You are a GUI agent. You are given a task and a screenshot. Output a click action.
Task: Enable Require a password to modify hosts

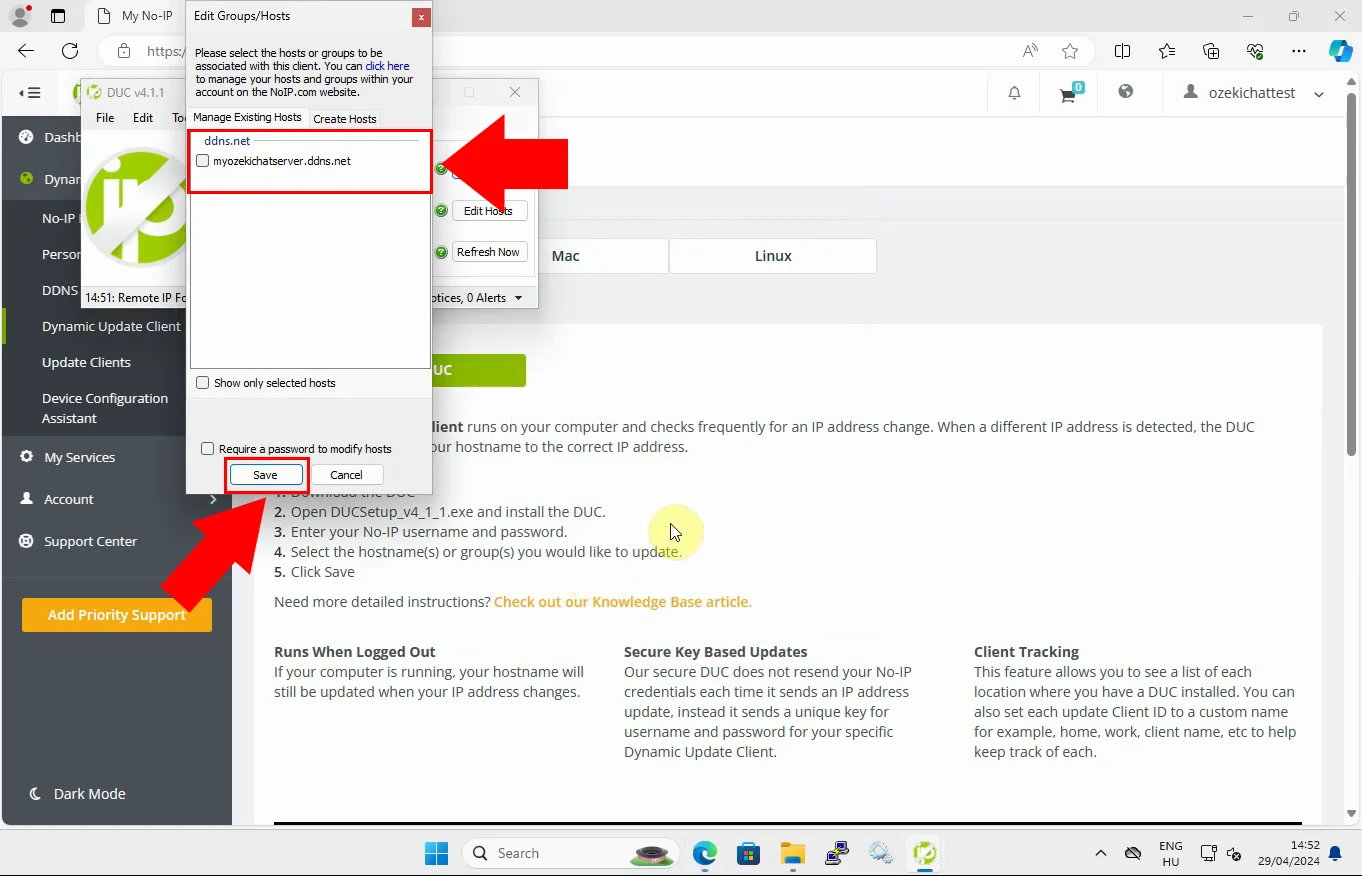(208, 449)
